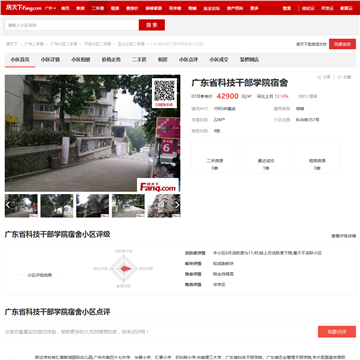Click the 小区评级结果 label
Screen dimensions: 360x360
click(40, 275)
